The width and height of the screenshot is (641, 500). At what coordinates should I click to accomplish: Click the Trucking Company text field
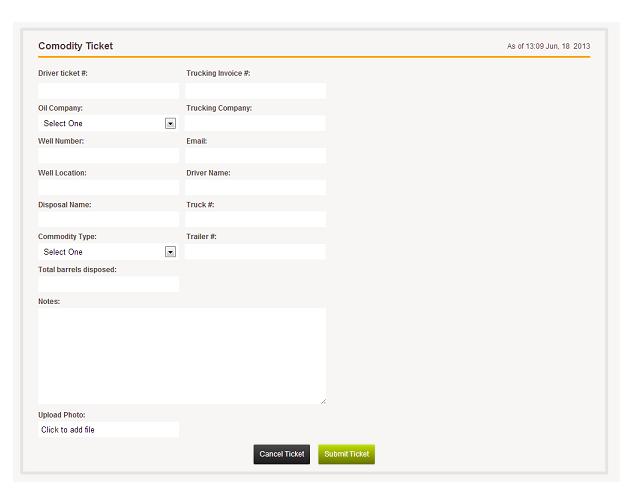tap(256, 123)
